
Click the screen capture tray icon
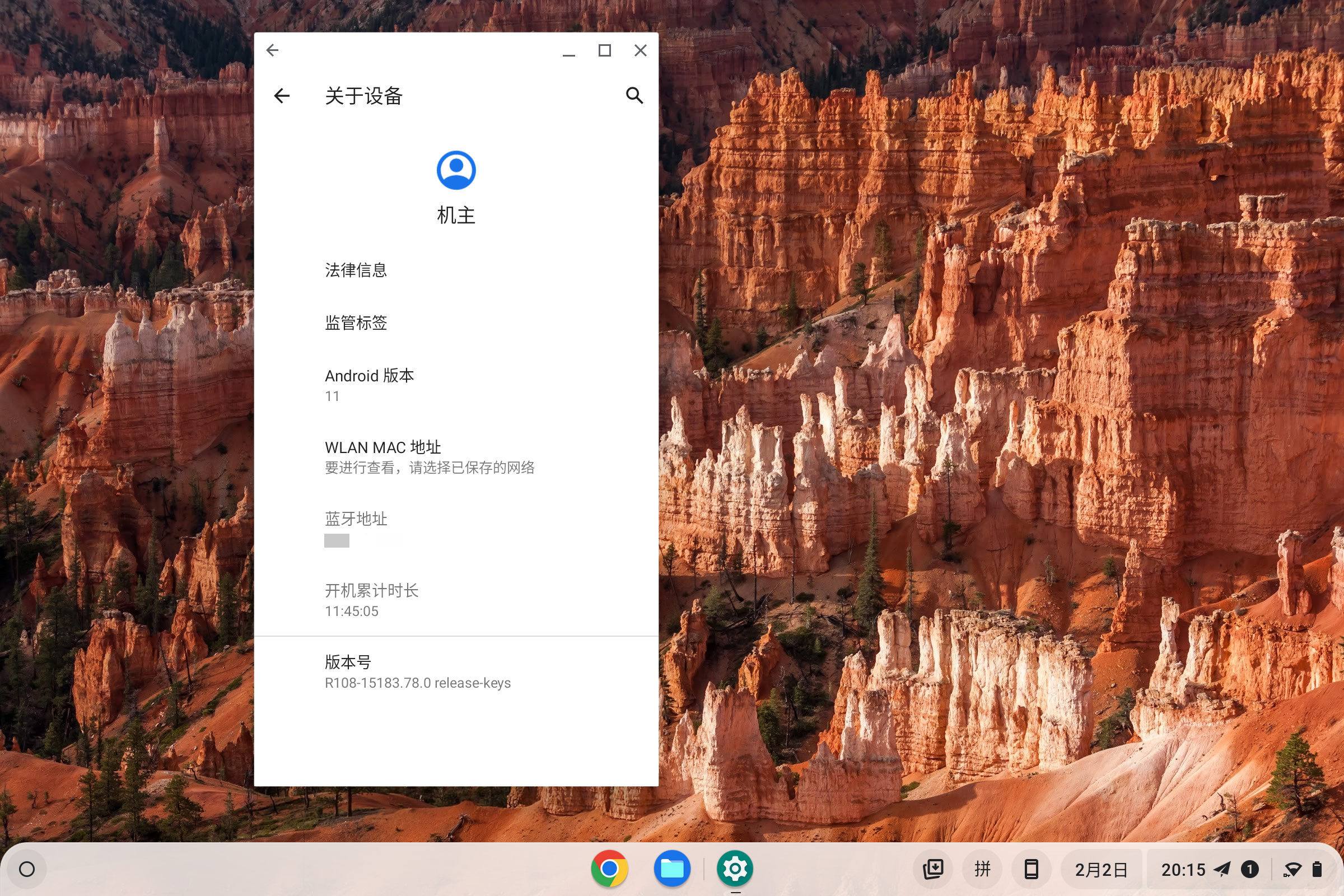click(932, 869)
